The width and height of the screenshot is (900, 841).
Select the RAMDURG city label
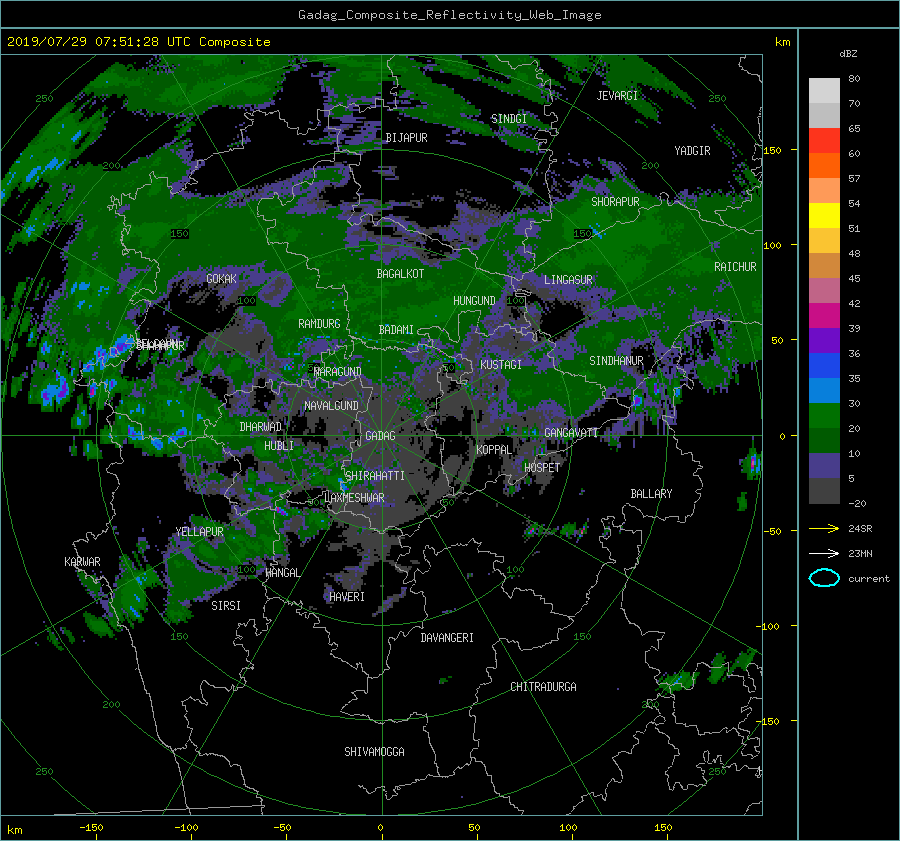click(x=319, y=324)
